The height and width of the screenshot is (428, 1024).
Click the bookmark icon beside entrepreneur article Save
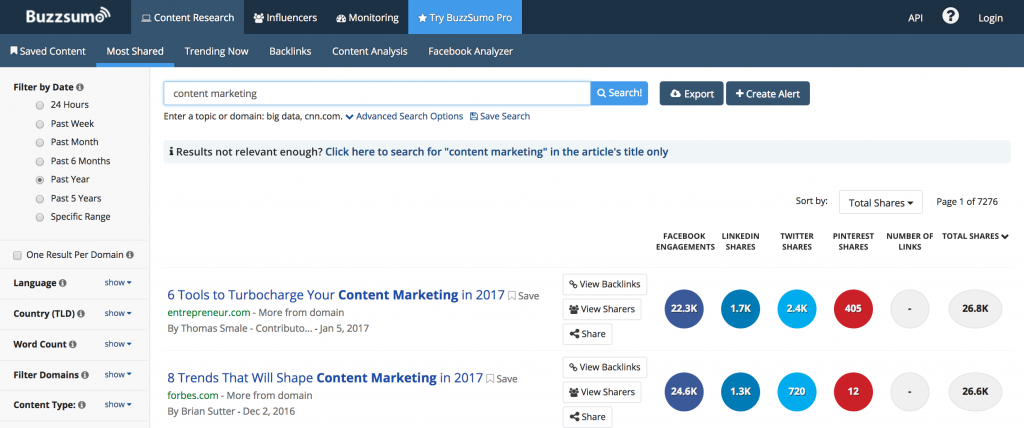click(512, 296)
